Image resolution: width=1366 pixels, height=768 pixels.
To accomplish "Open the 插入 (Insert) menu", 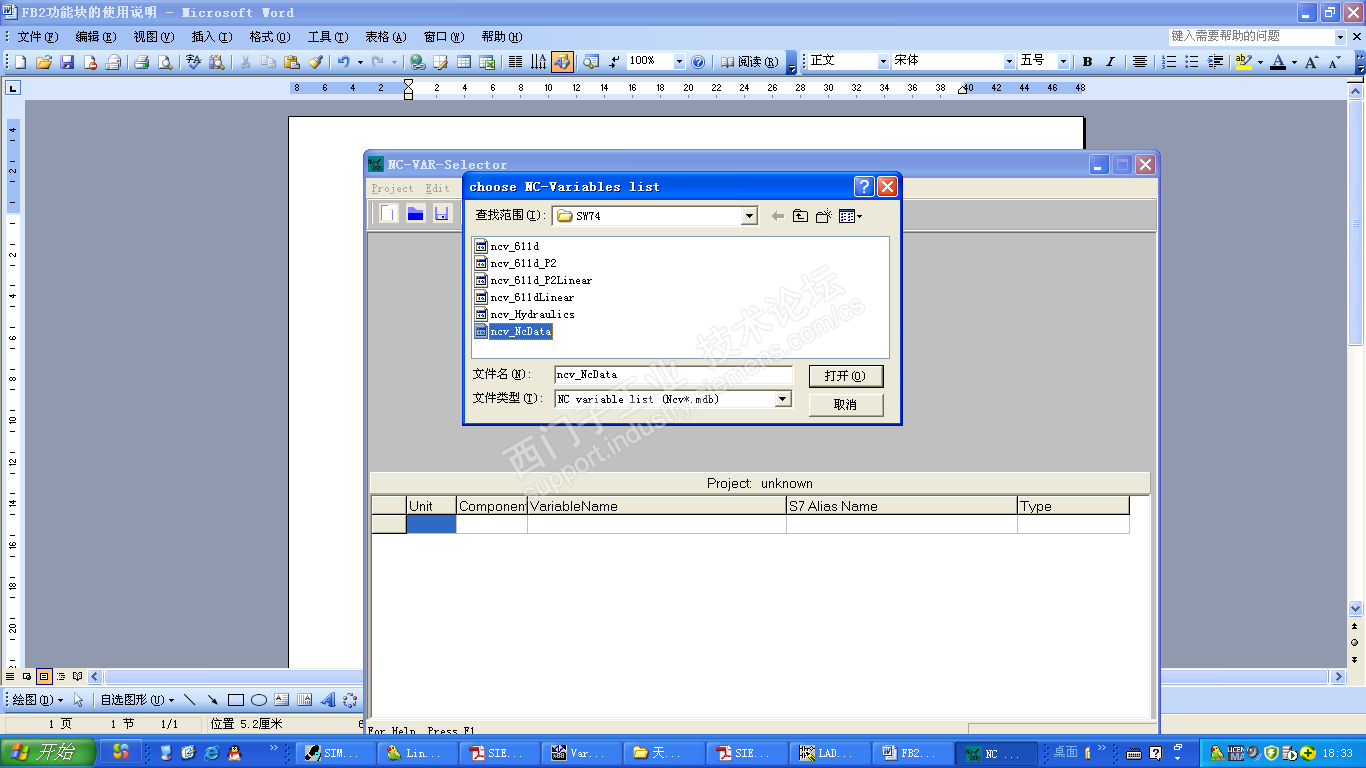I will tap(211, 37).
